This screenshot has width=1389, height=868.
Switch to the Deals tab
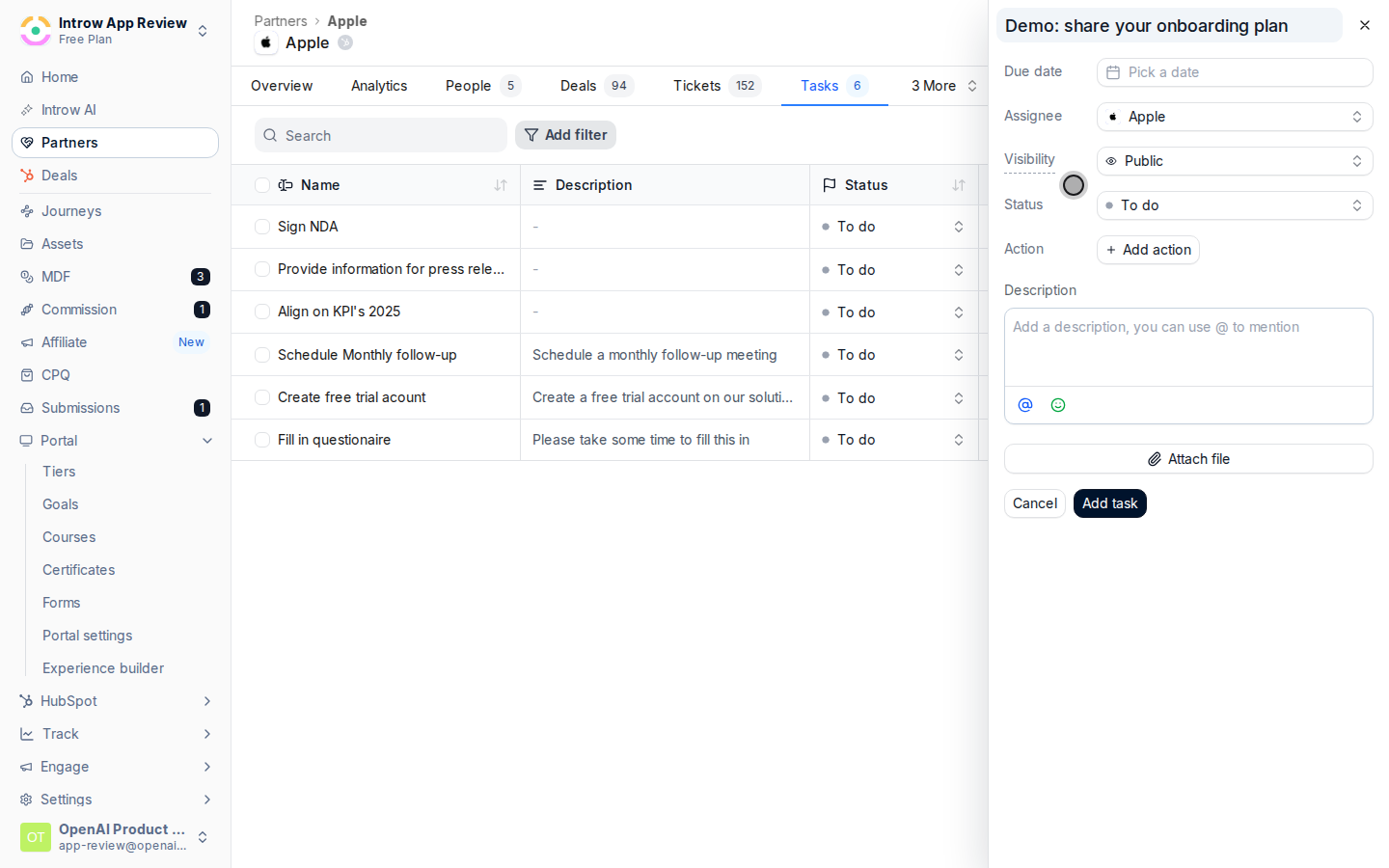point(596,86)
